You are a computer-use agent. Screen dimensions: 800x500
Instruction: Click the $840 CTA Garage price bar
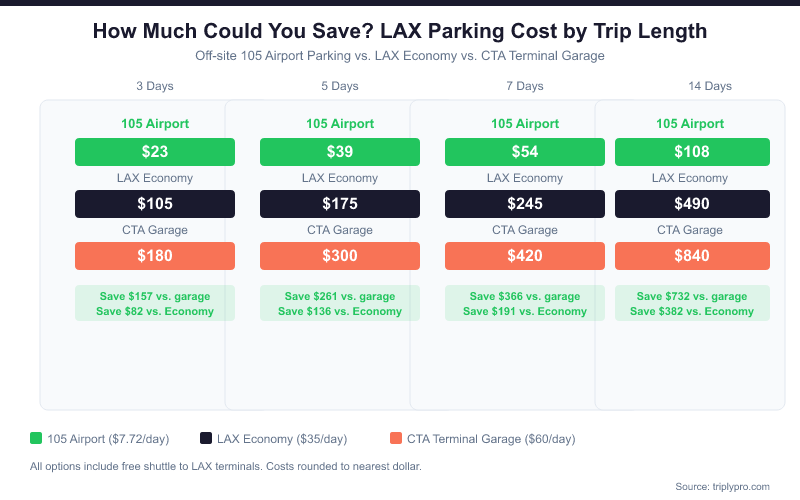tap(692, 256)
